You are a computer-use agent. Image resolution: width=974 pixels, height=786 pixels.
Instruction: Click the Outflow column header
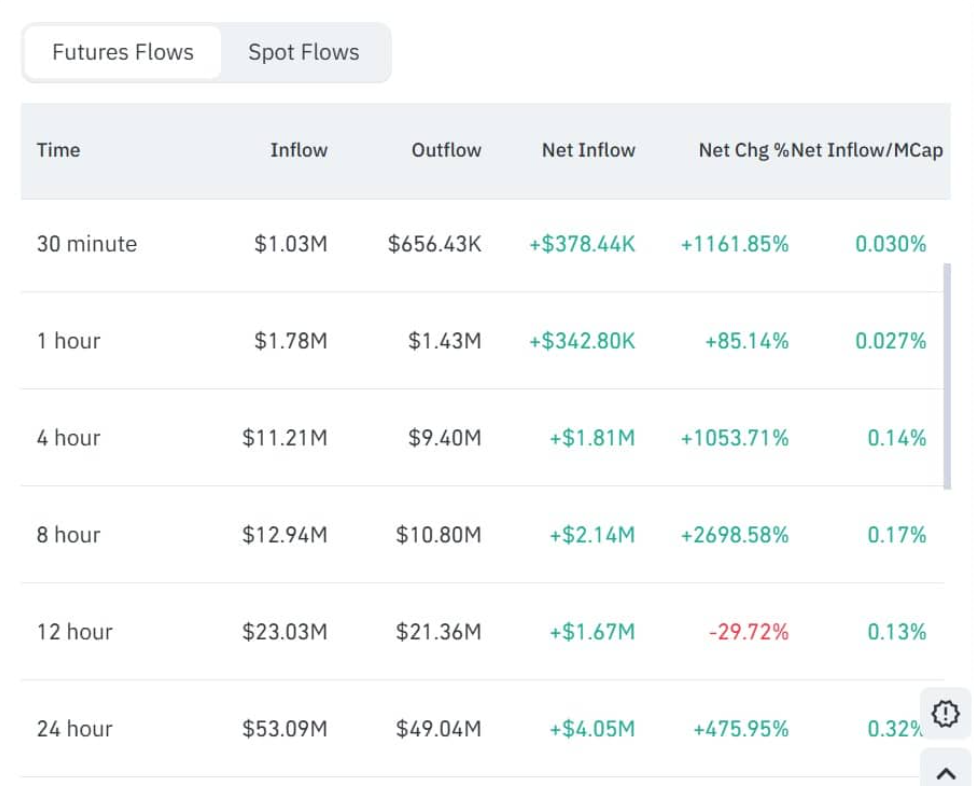coord(446,150)
